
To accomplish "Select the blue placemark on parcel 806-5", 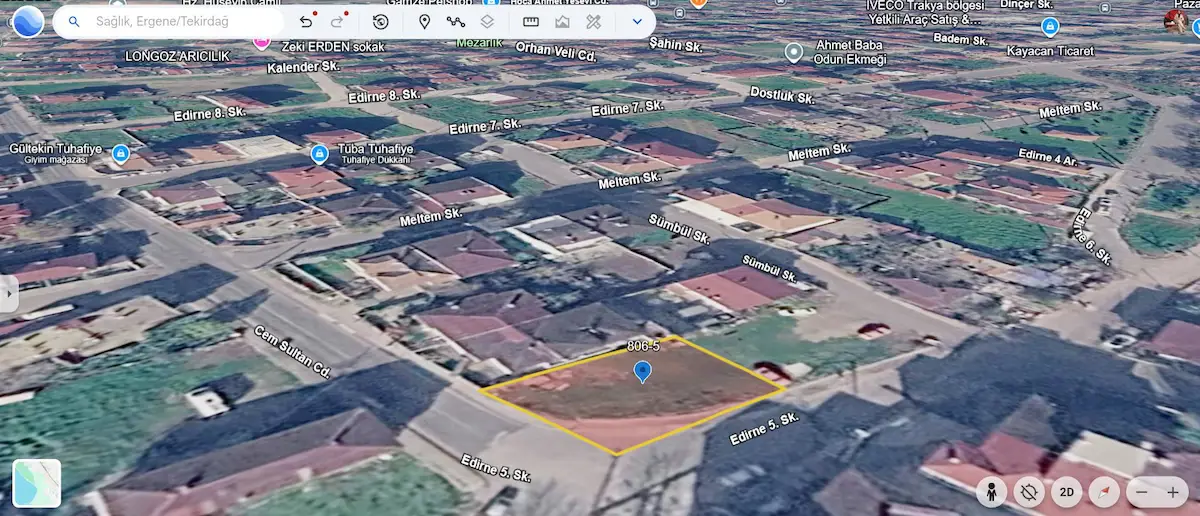I will (x=643, y=372).
